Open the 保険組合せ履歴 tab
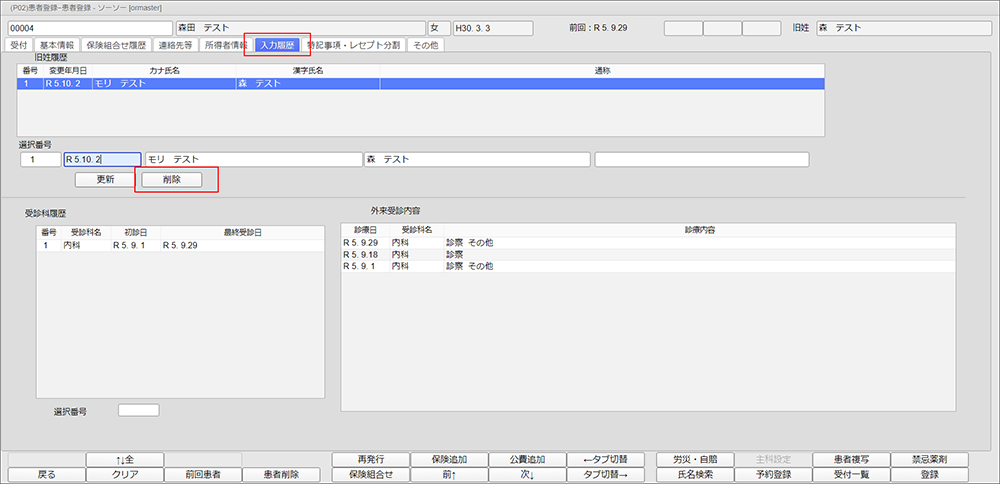The height and width of the screenshot is (484, 1000). click(x=118, y=45)
